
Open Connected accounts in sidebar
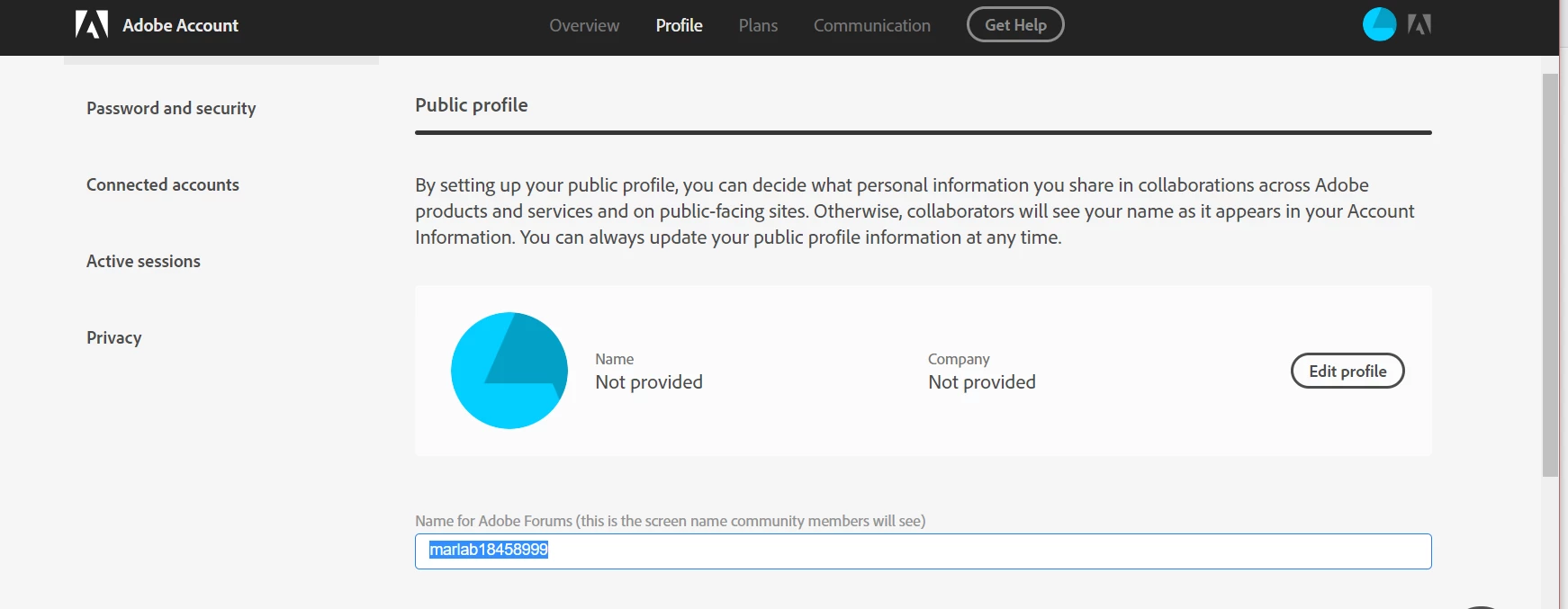(163, 184)
